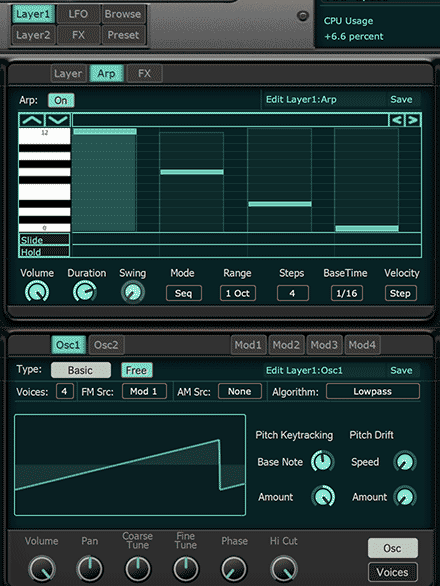Viewport: 440px width, 586px height.
Task: Open the Range dropdown showing 1 Oct
Action: (238, 293)
